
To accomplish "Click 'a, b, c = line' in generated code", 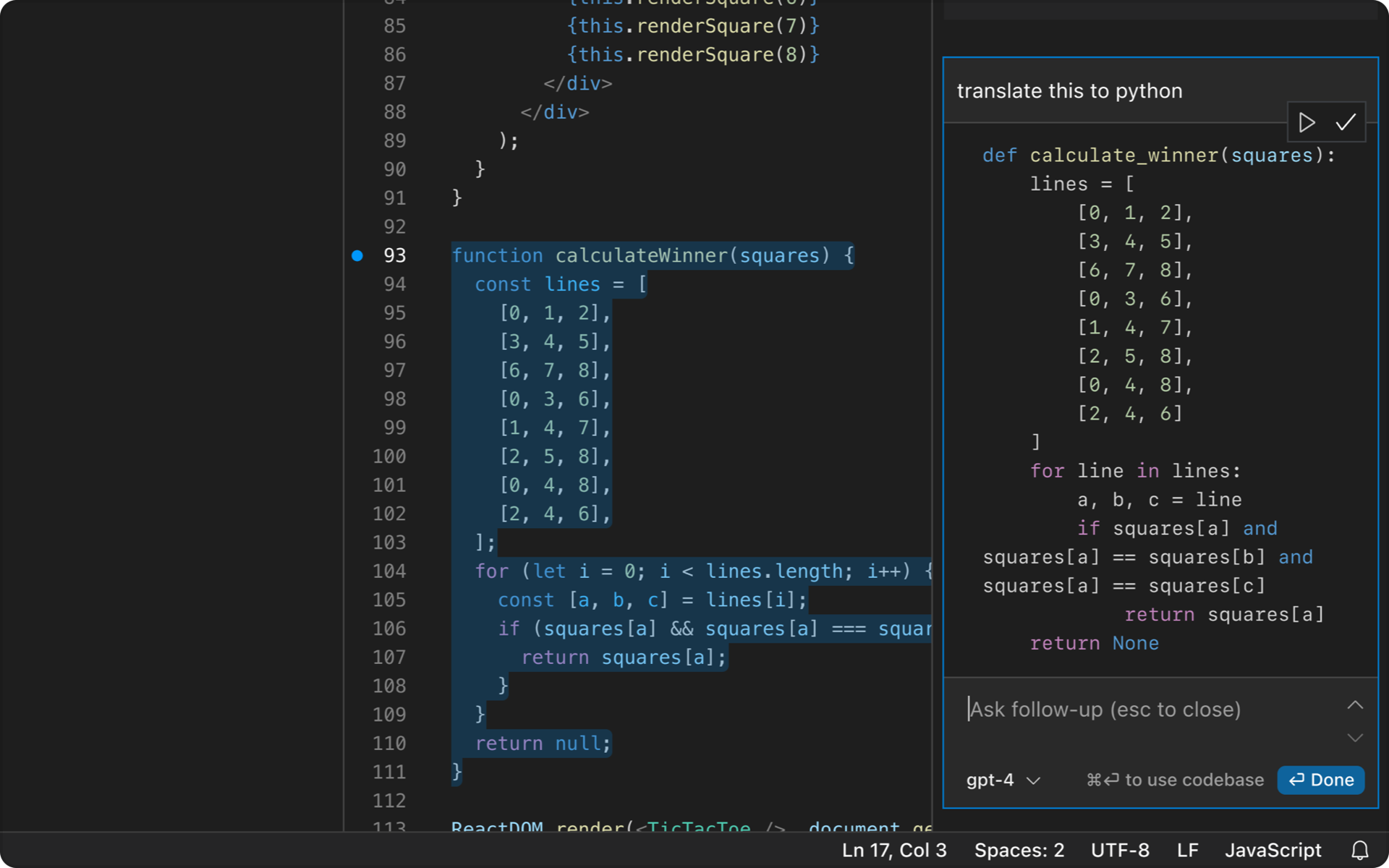I will pos(1160,500).
